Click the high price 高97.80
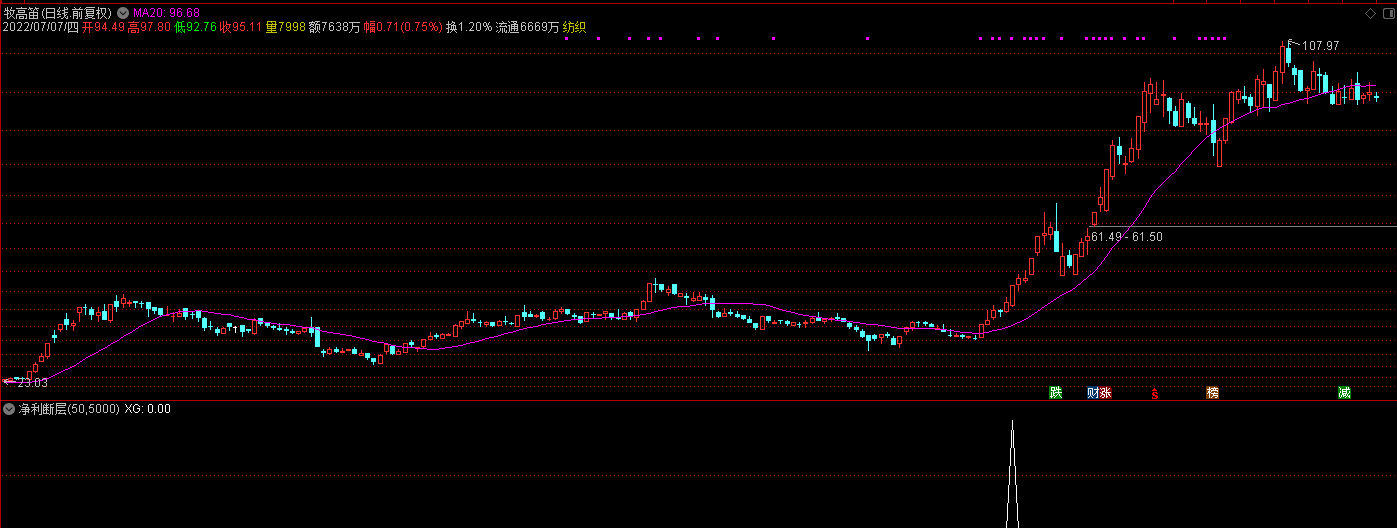 149,27
